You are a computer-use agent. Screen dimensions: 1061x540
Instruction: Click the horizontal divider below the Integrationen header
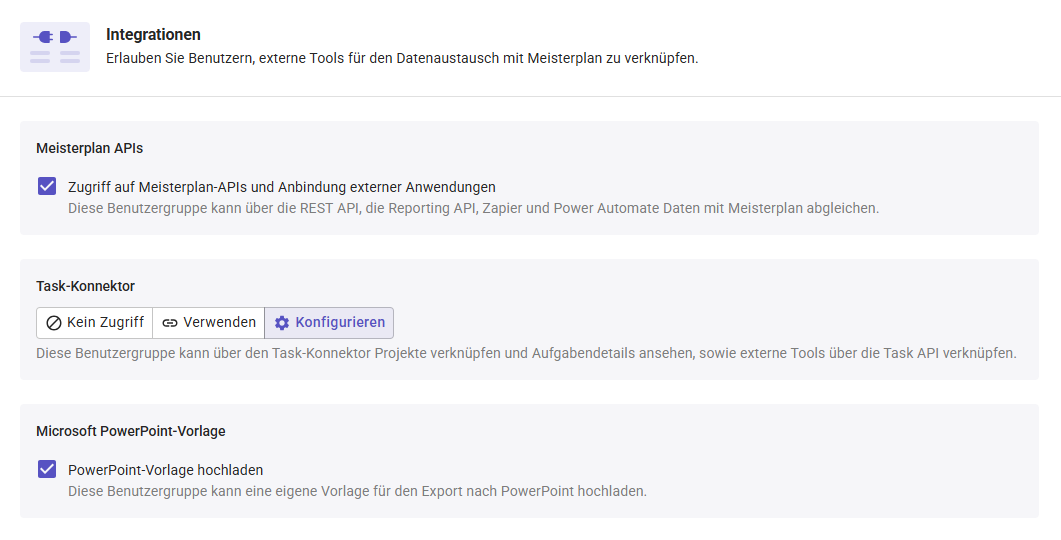(x=530, y=97)
